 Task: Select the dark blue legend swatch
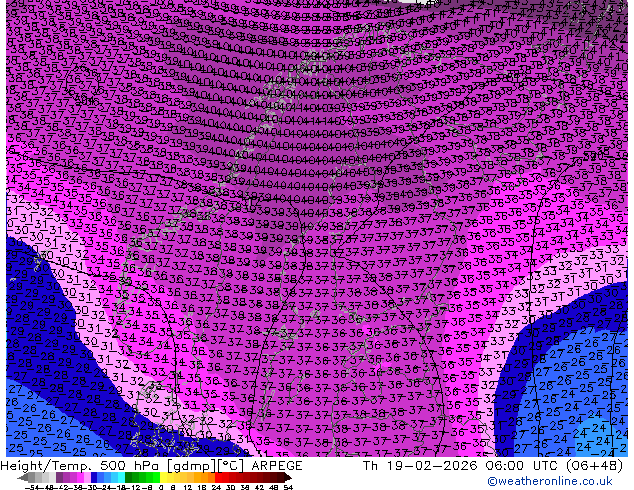94,477
